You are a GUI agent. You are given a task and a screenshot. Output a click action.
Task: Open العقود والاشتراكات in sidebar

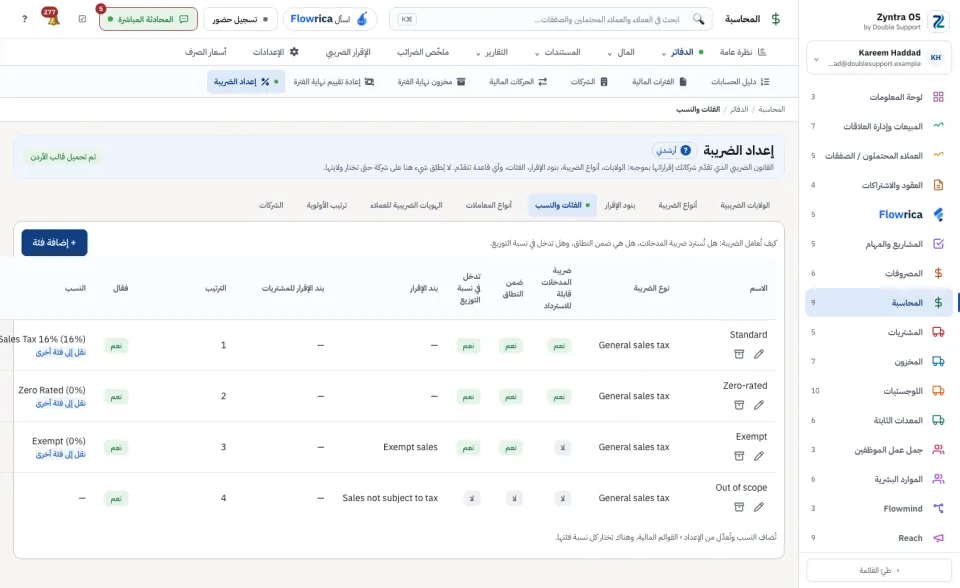coord(879,185)
